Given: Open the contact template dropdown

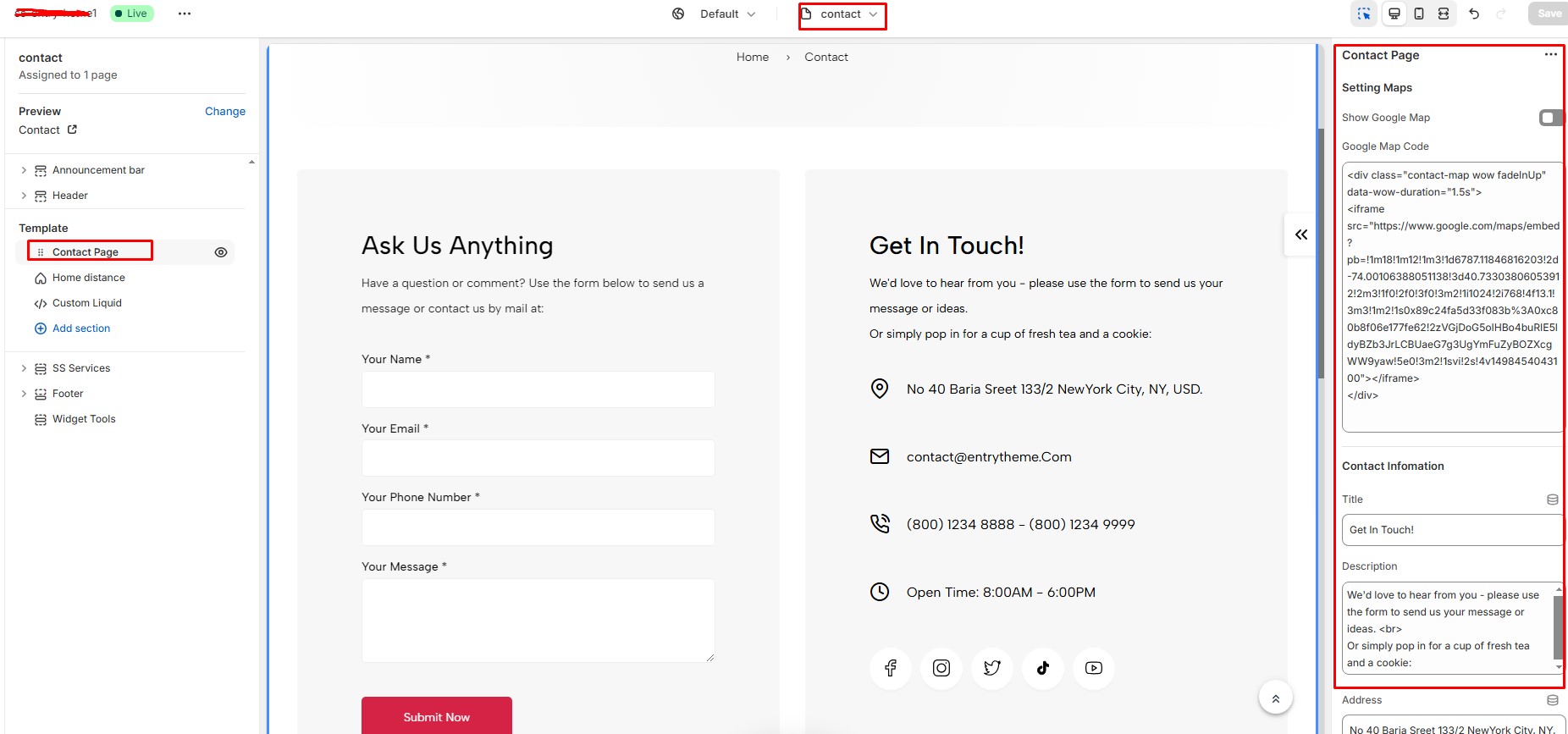Looking at the screenshot, I should point(842,14).
